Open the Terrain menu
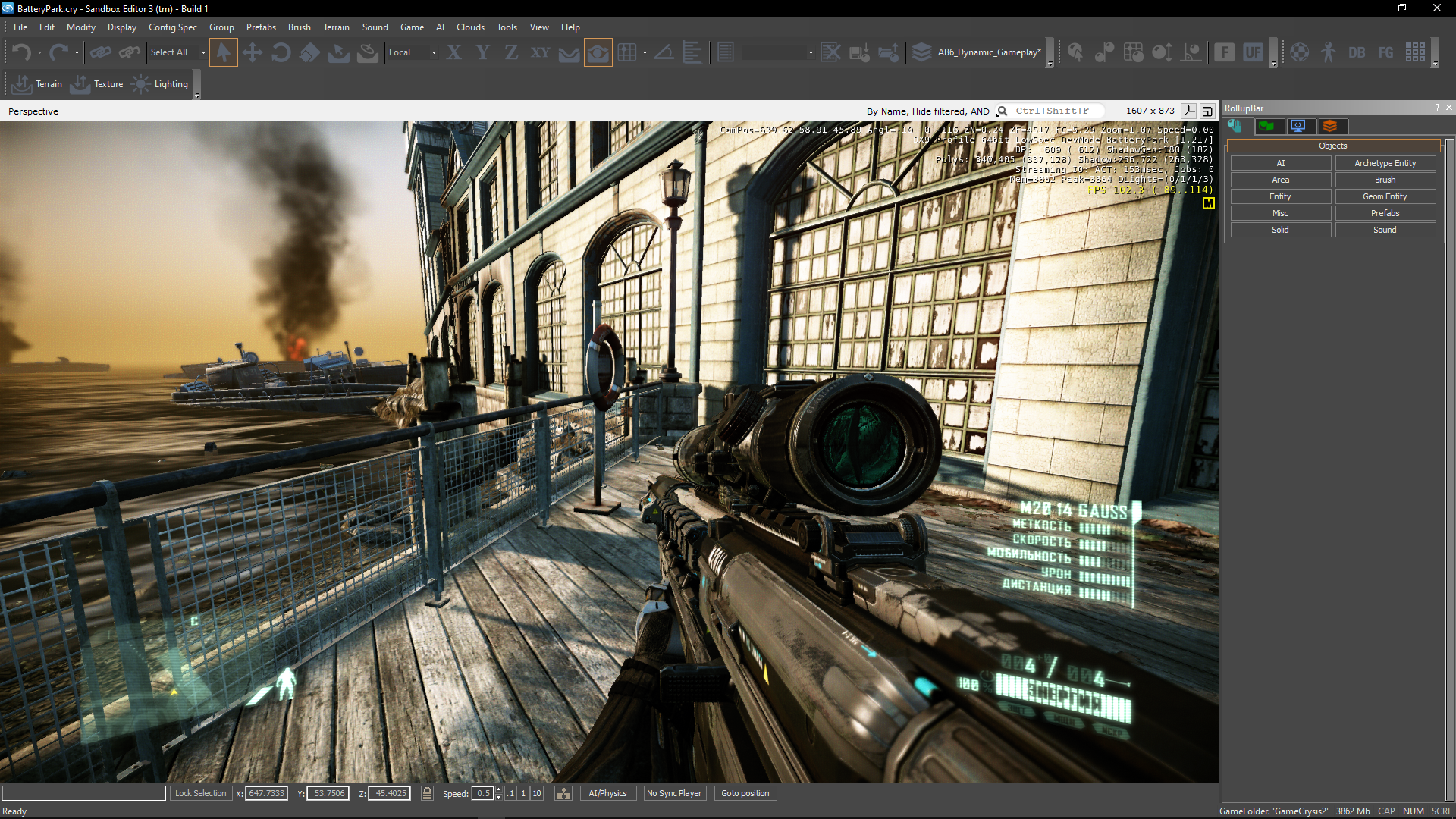This screenshot has height=819, width=1456. pos(336,27)
